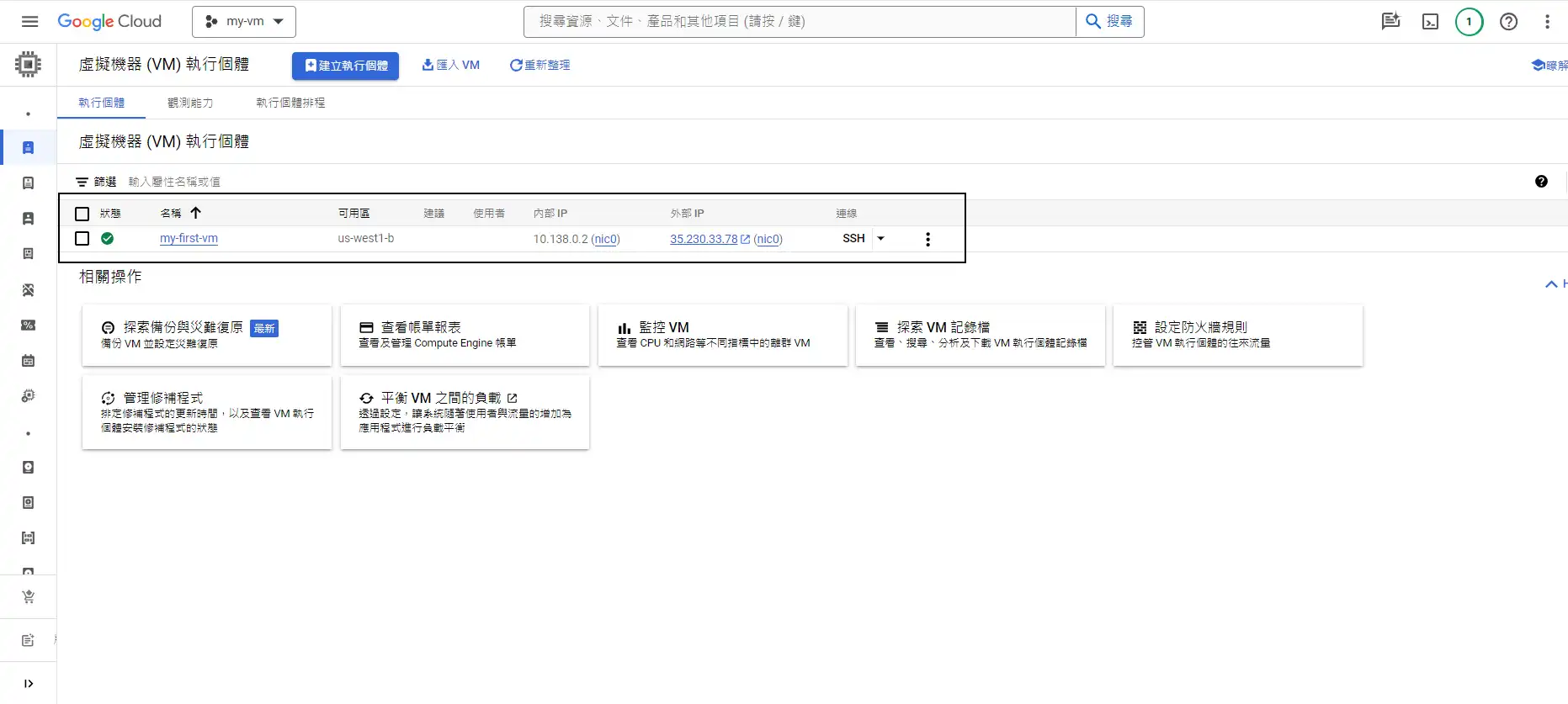Click the 建立執行個體 button
The width and height of the screenshot is (1568, 704).
click(x=345, y=66)
